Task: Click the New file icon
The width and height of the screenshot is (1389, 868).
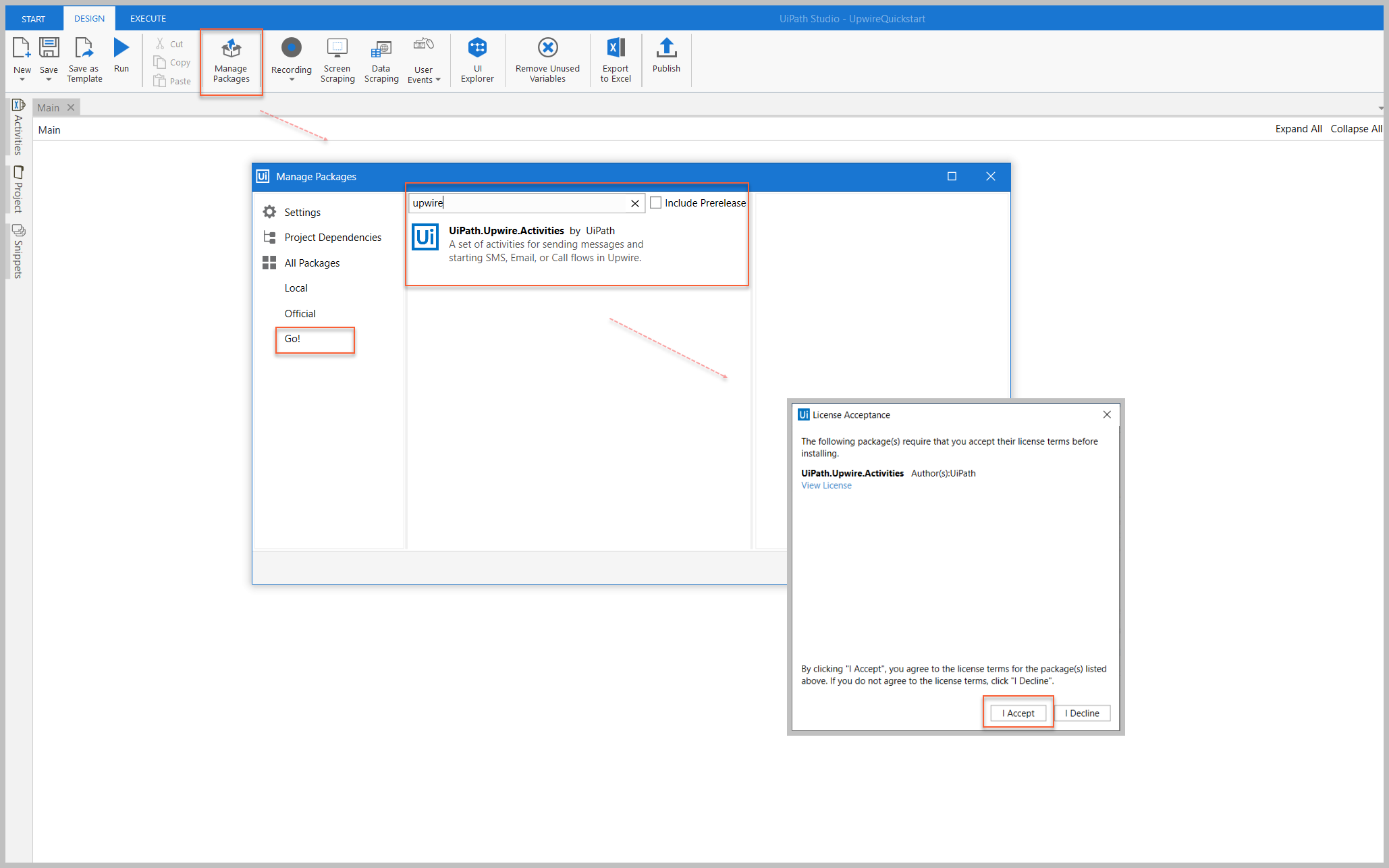Action: pos(22,48)
